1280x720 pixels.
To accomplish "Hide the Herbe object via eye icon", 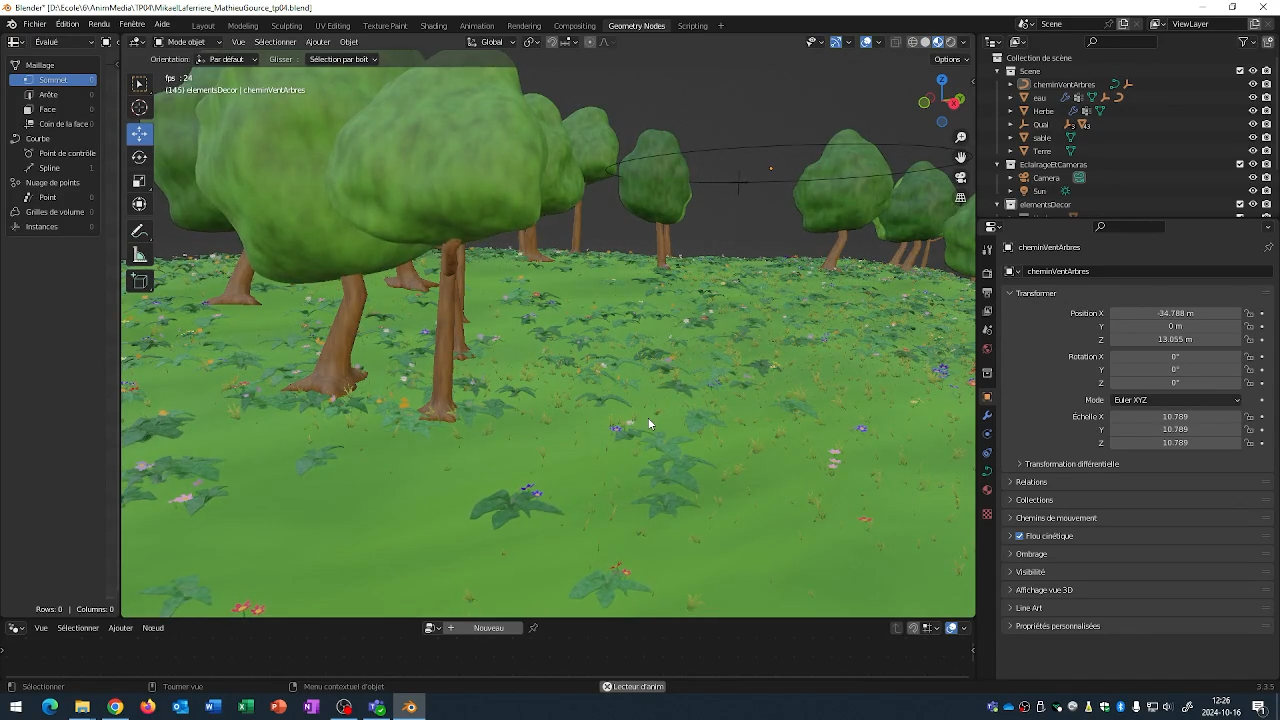I will coord(1252,111).
